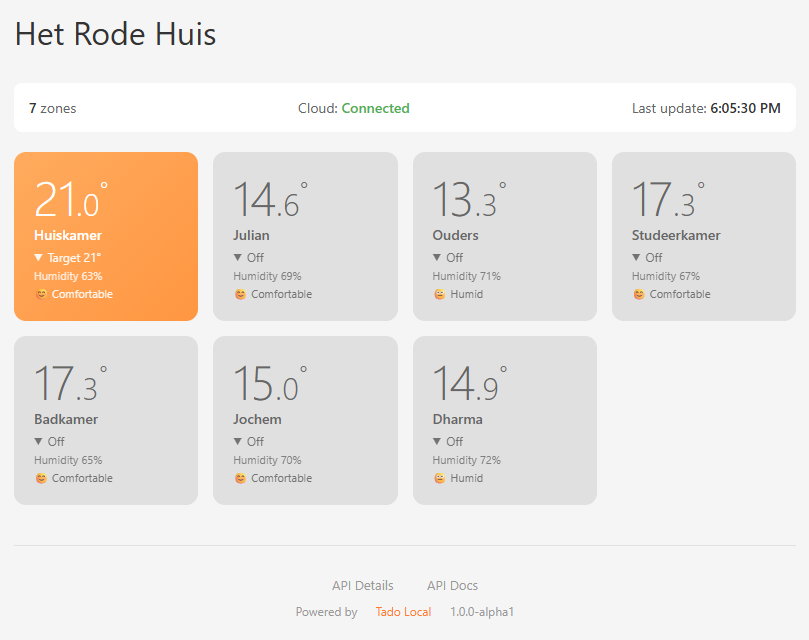Click Humidity 72% in Dharma

pyautogui.click(x=466, y=460)
